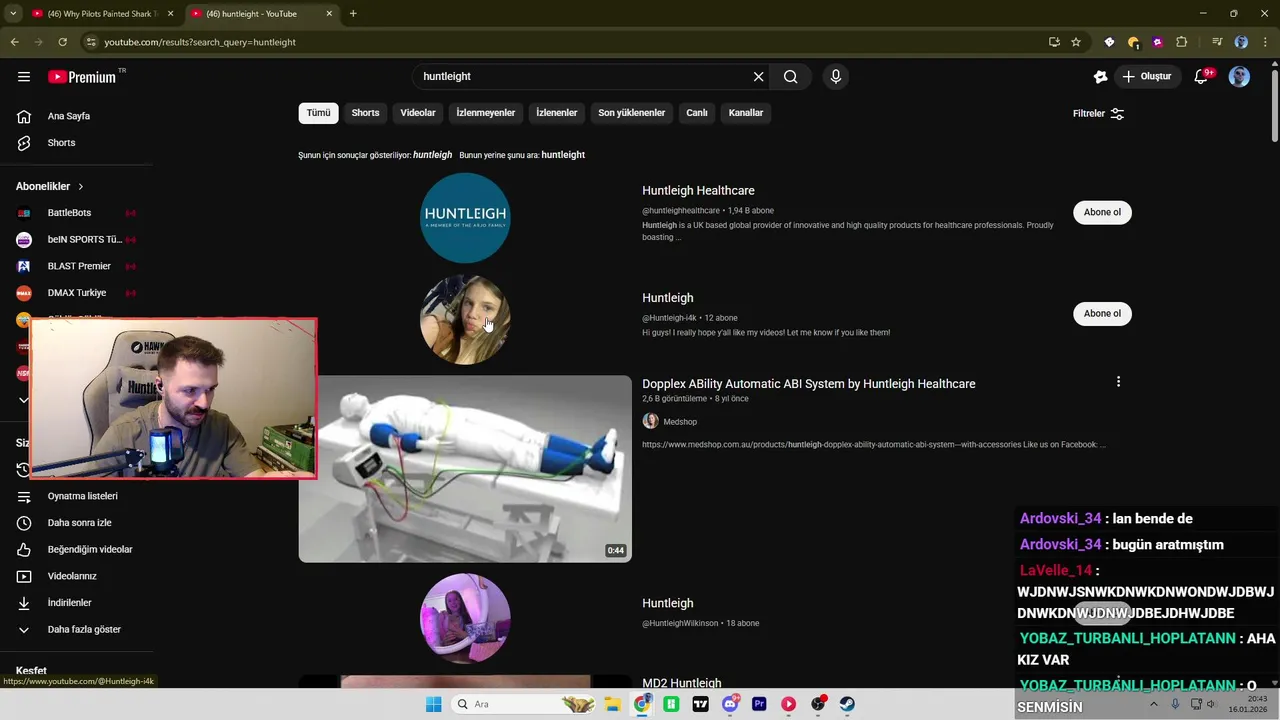This screenshot has height=720, width=1280.
Task: Select the Shorts filter chip
Action: click(365, 113)
